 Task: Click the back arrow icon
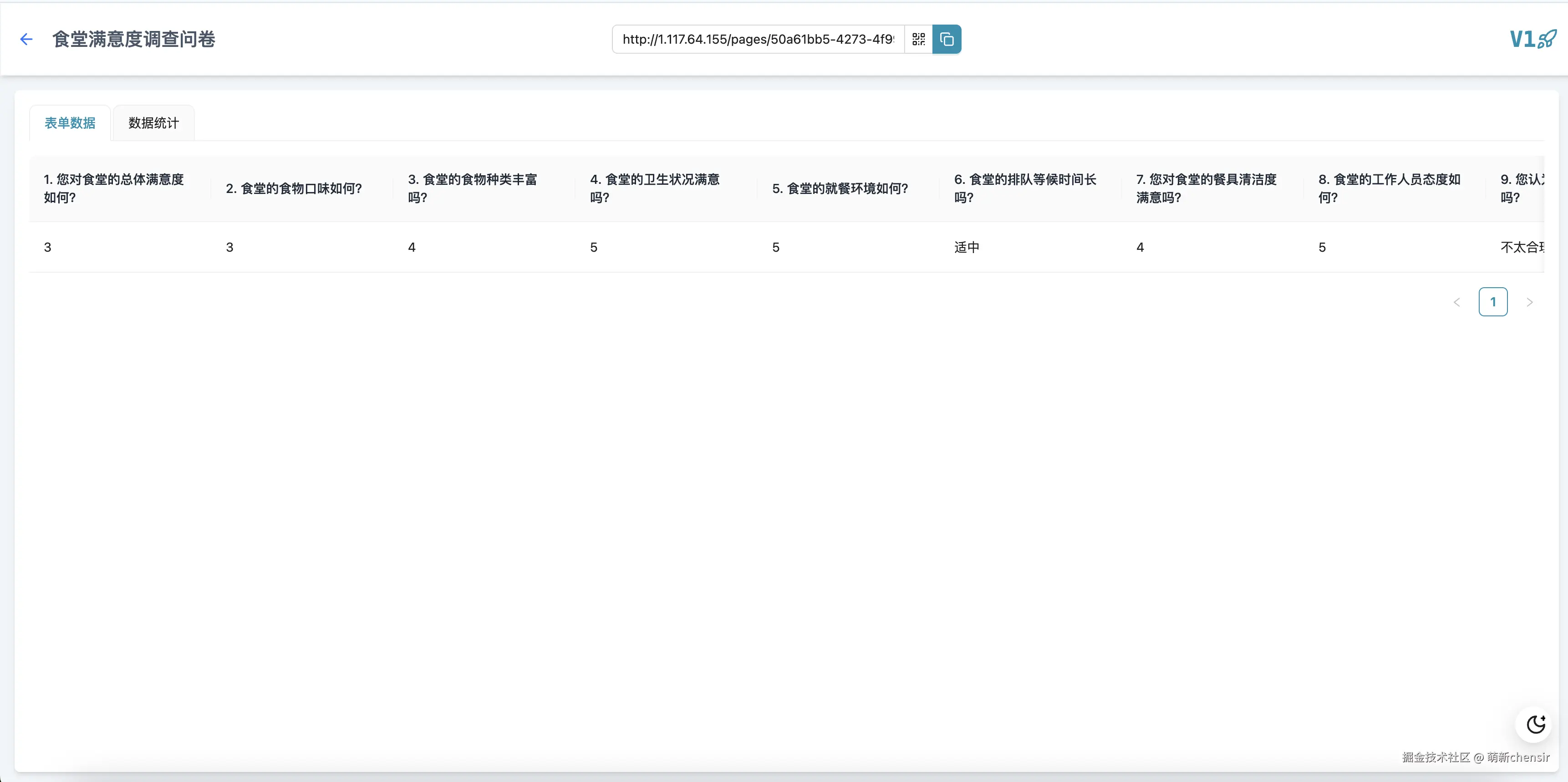(25, 40)
